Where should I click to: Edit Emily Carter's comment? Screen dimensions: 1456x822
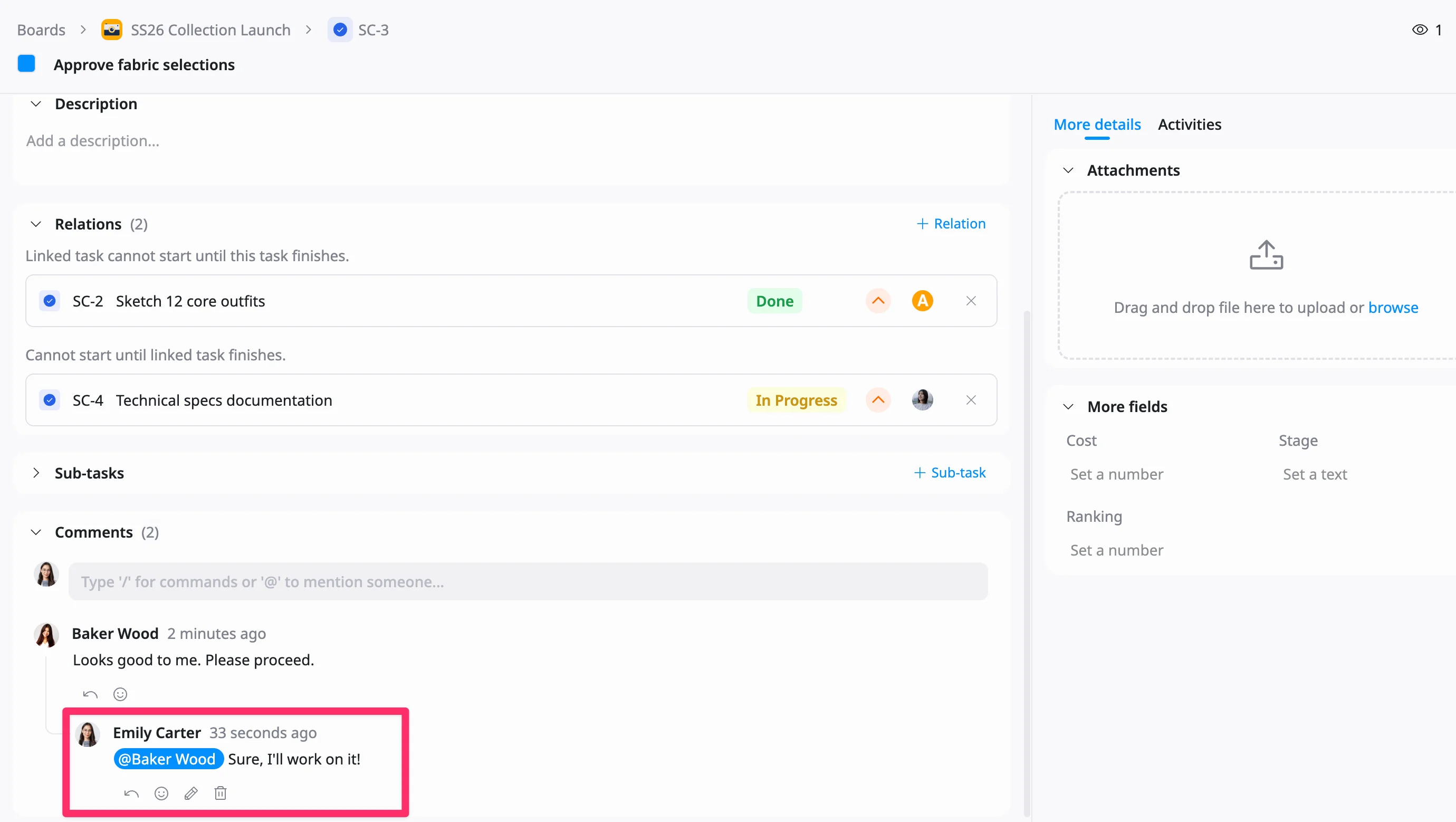tap(191, 794)
